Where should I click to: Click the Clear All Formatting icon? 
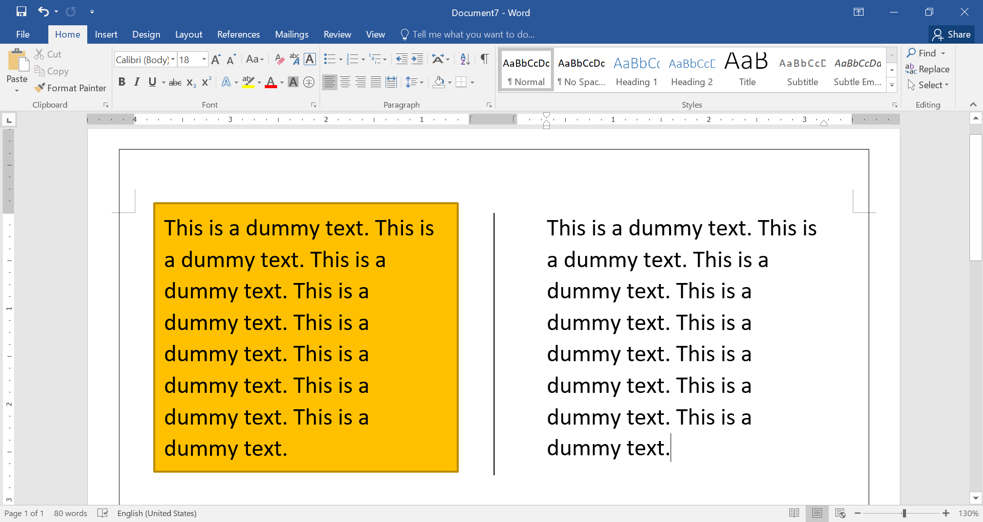pos(280,60)
